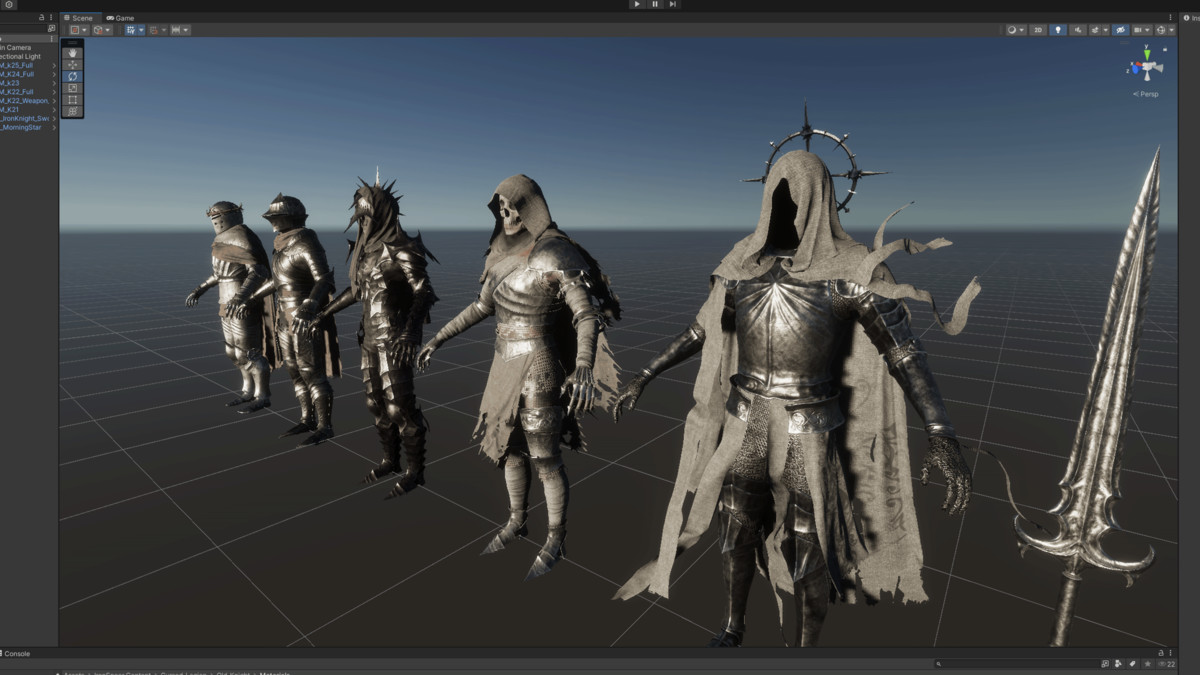Toggle tool handle rotation mode
Viewport: 1200px width, 675px height.
[x=98, y=30]
